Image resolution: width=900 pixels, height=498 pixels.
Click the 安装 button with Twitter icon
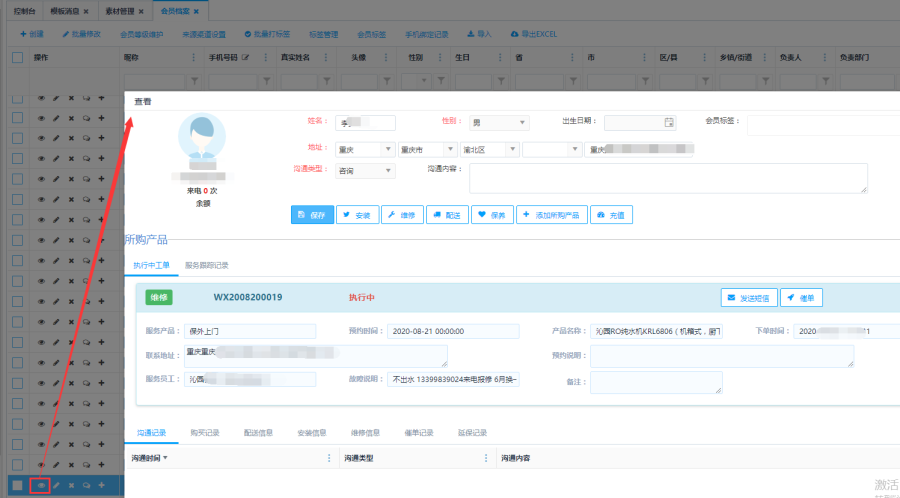(357, 215)
